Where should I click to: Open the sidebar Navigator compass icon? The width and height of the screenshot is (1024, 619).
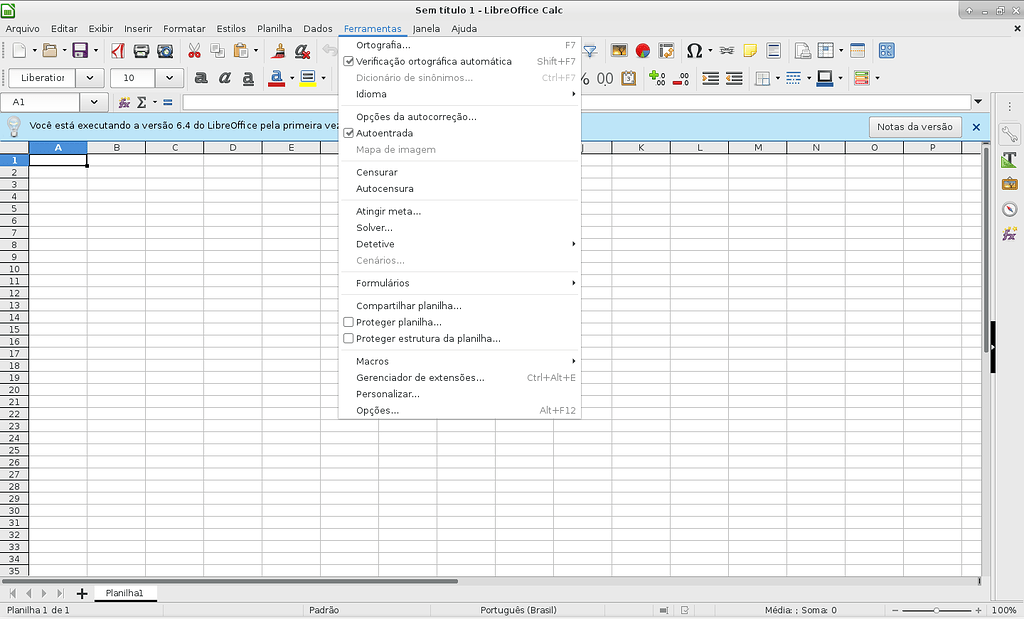[x=1010, y=209]
